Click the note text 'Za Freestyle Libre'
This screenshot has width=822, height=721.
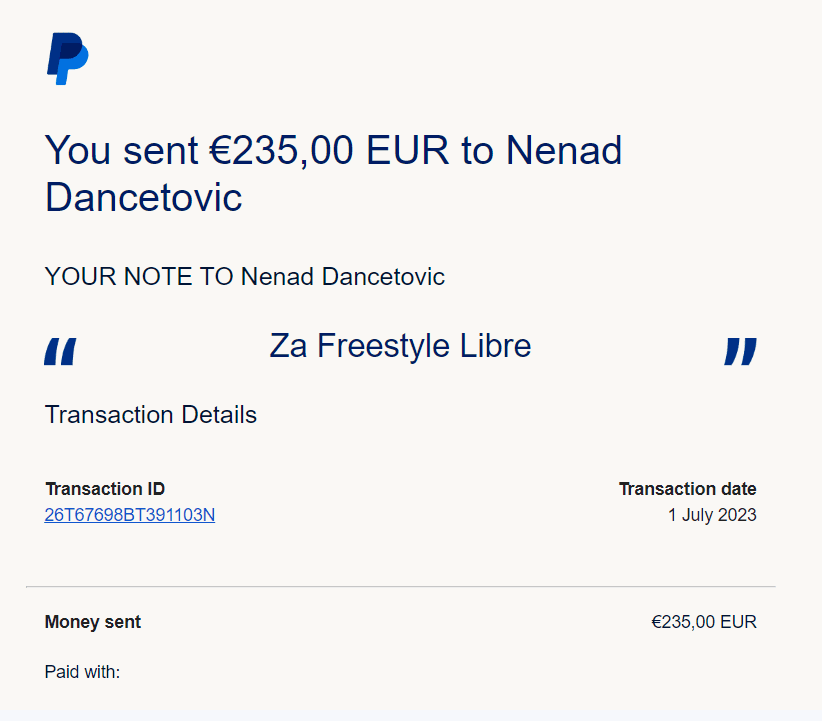[400, 346]
